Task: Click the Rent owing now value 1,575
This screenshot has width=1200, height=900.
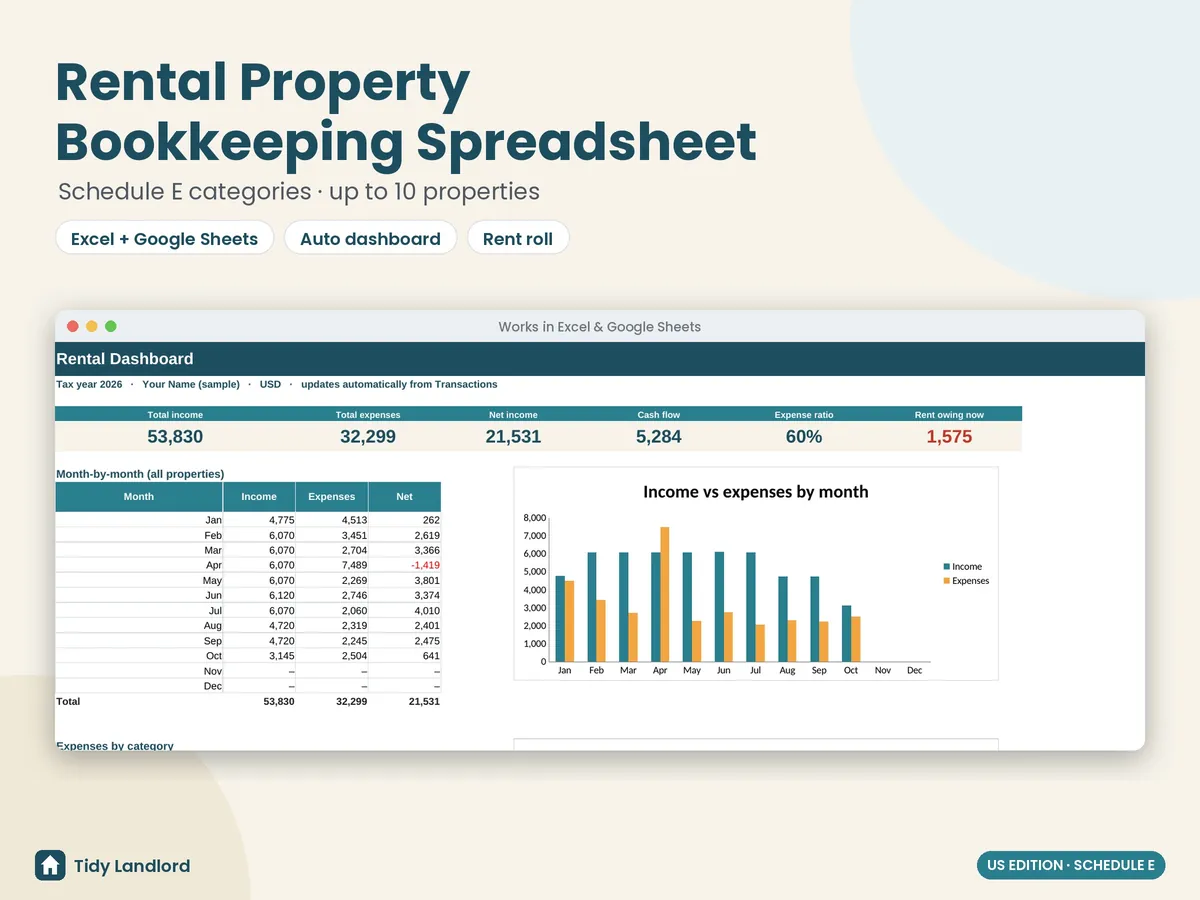Action: 949,437
